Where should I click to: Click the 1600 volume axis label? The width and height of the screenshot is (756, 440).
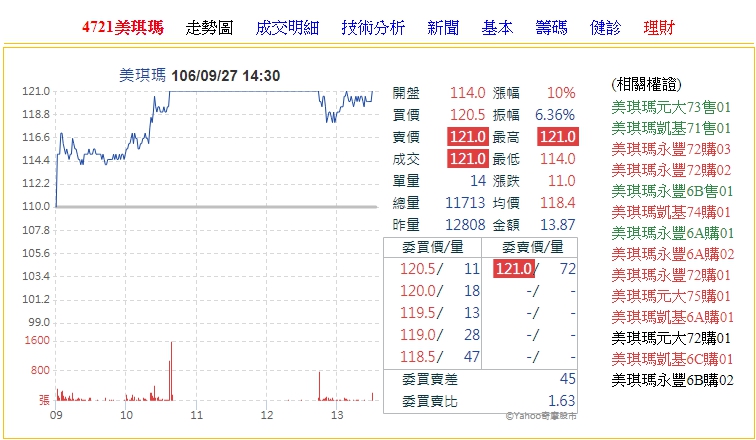[37, 340]
